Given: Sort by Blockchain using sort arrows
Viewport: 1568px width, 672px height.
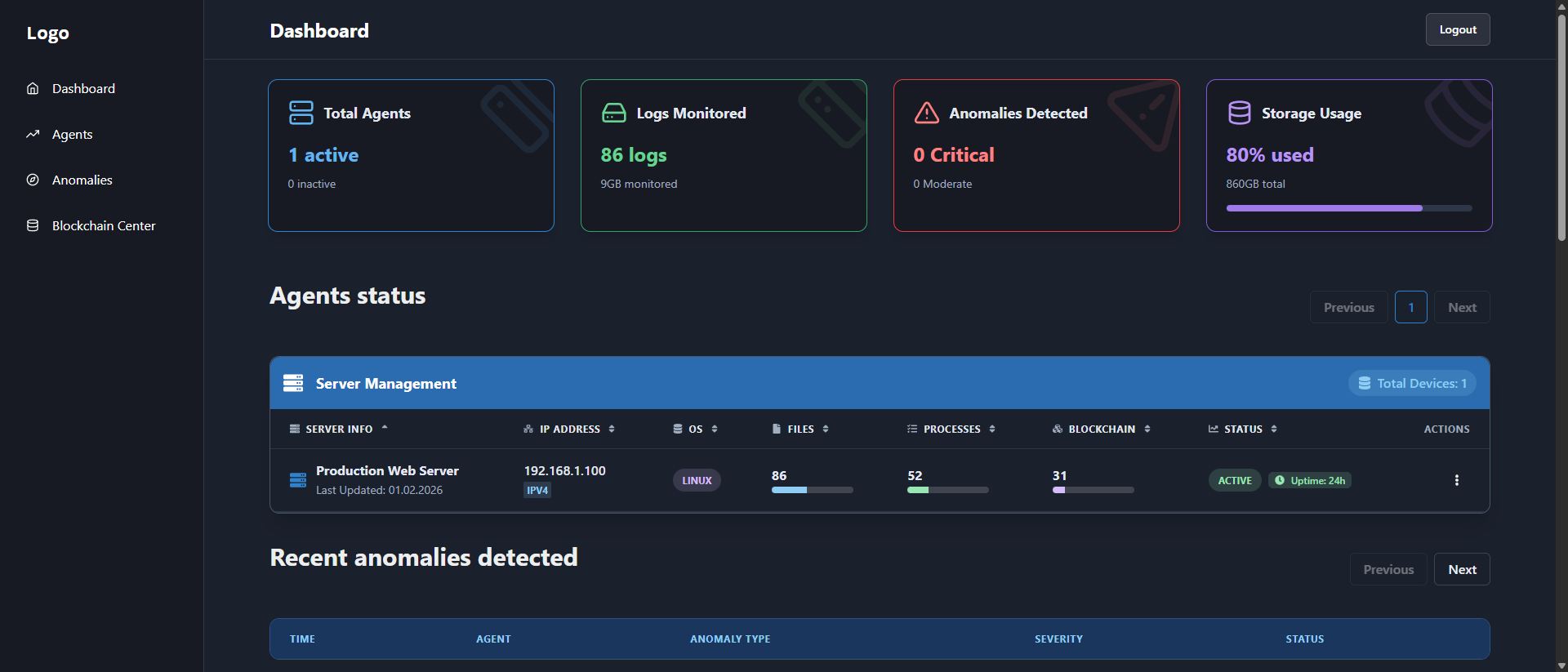Looking at the screenshot, I should tap(1147, 429).
